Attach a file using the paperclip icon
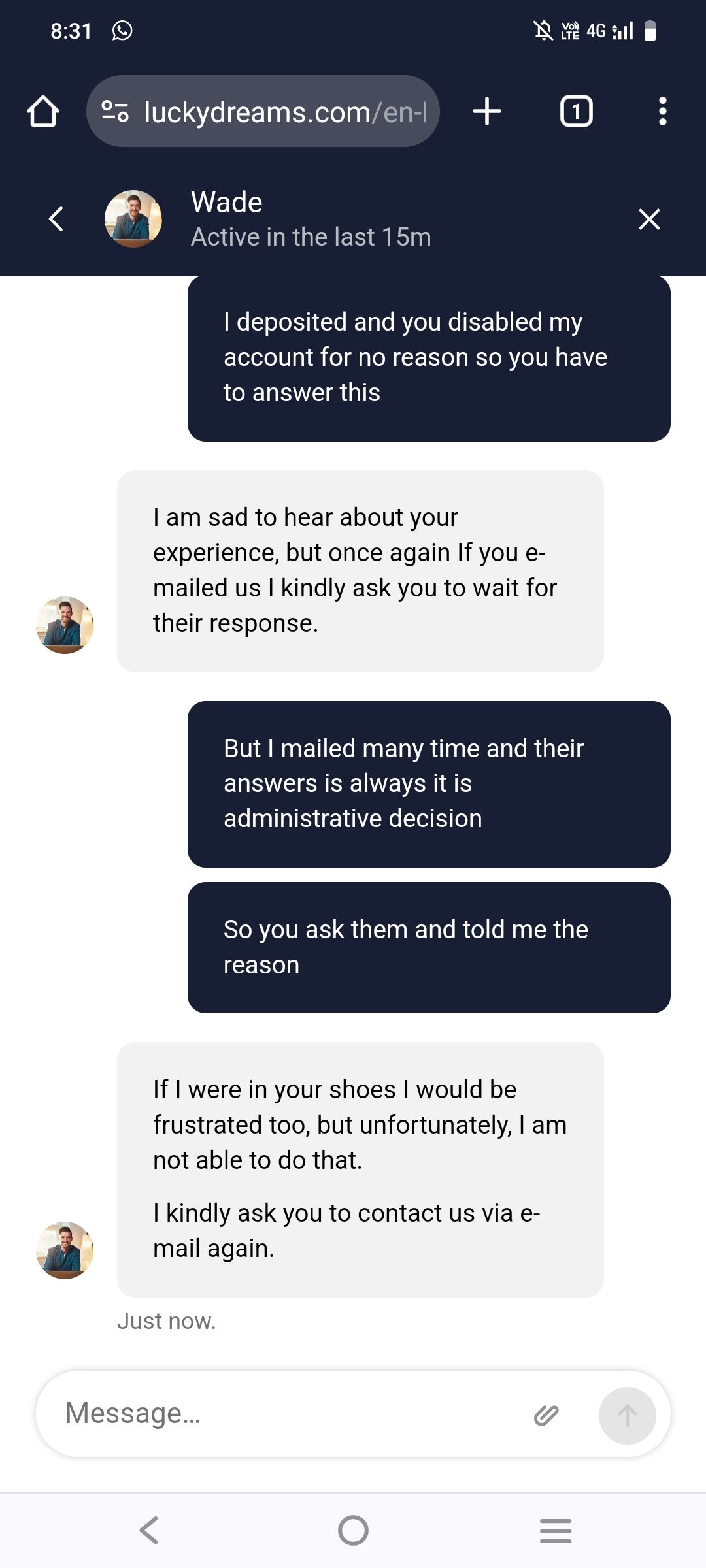Image resolution: width=706 pixels, height=1568 pixels. (546, 1415)
